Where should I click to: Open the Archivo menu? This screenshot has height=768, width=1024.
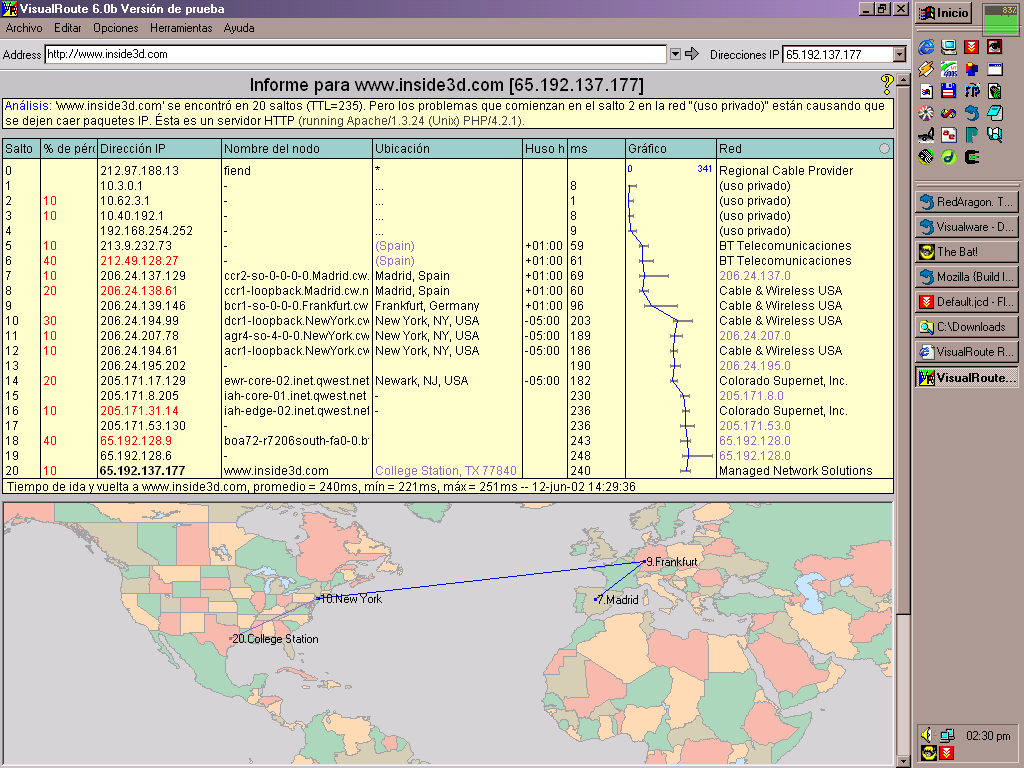[x=24, y=28]
